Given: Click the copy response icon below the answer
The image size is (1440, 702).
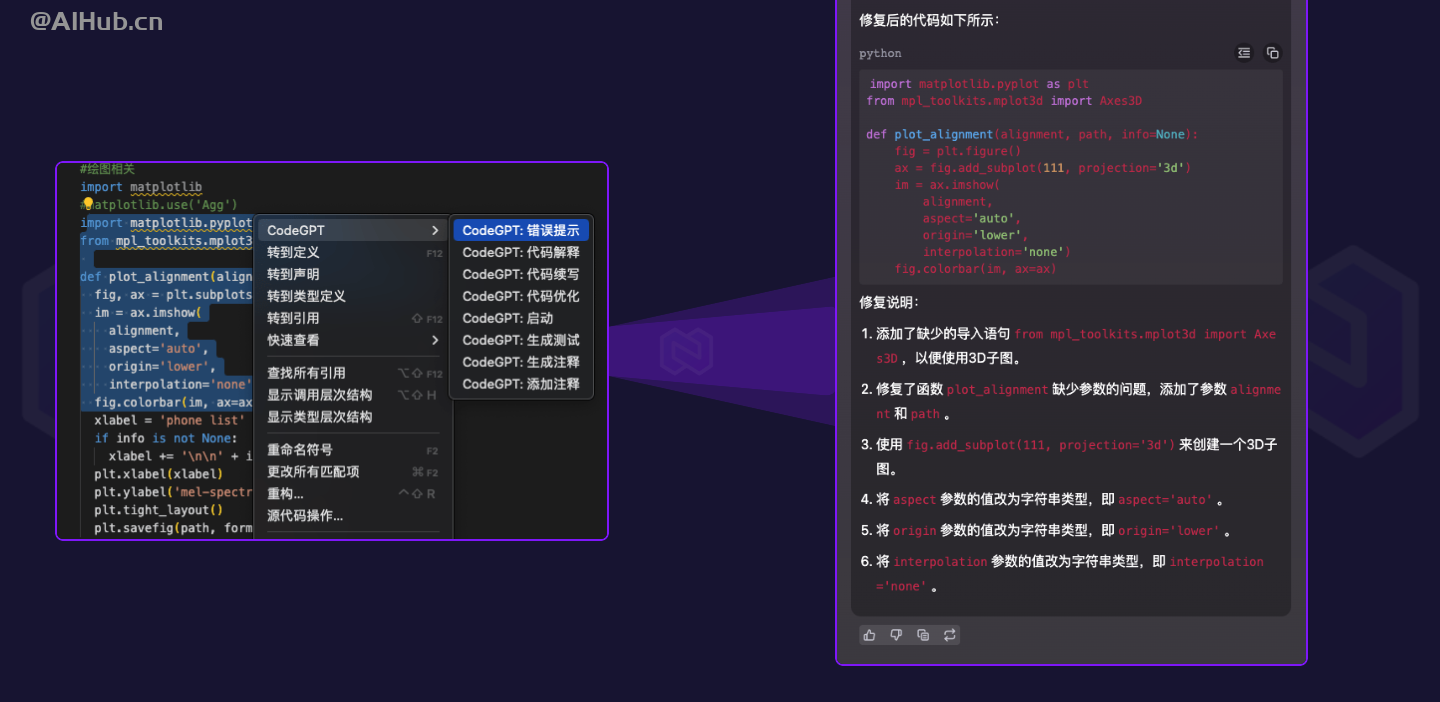Looking at the screenshot, I should (x=923, y=634).
